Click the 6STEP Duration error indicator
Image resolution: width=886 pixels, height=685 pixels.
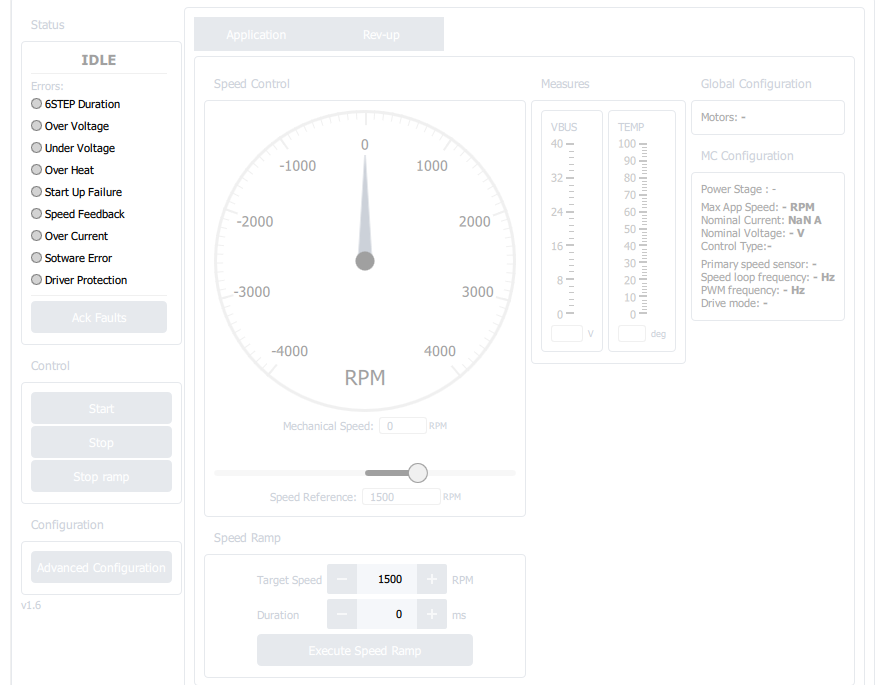coord(36,103)
